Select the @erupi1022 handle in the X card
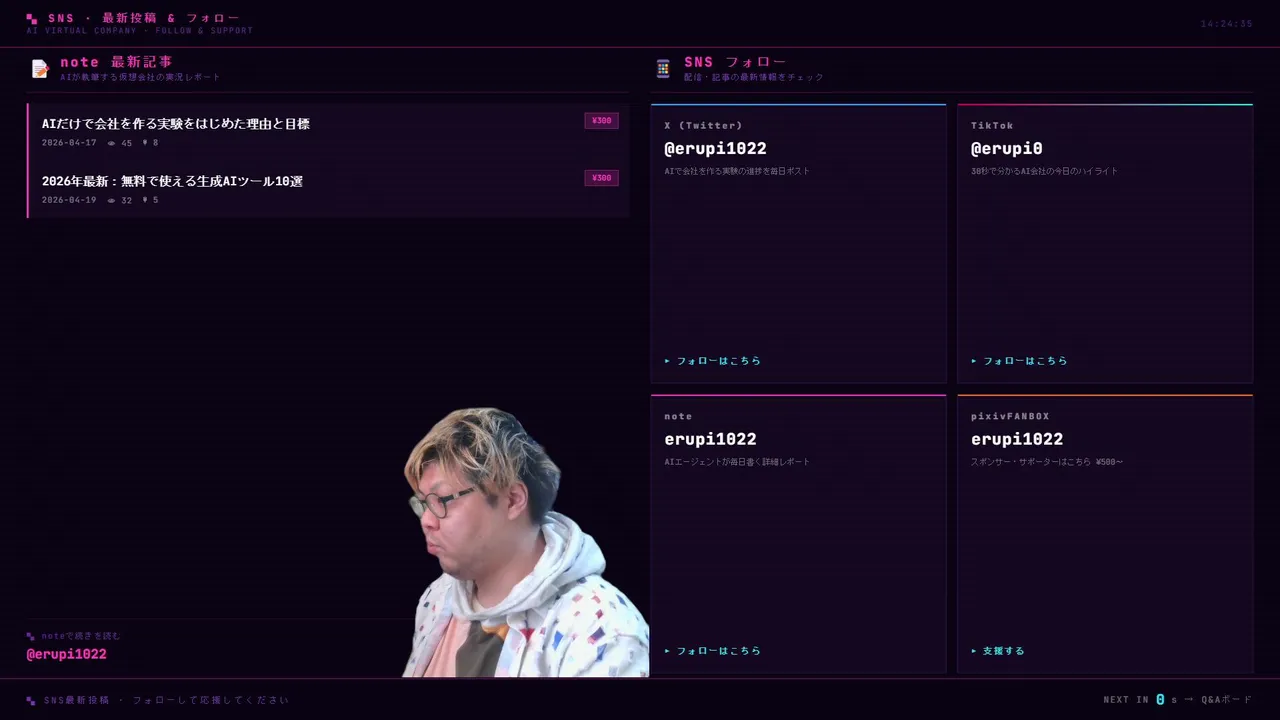 click(x=715, y=148)
